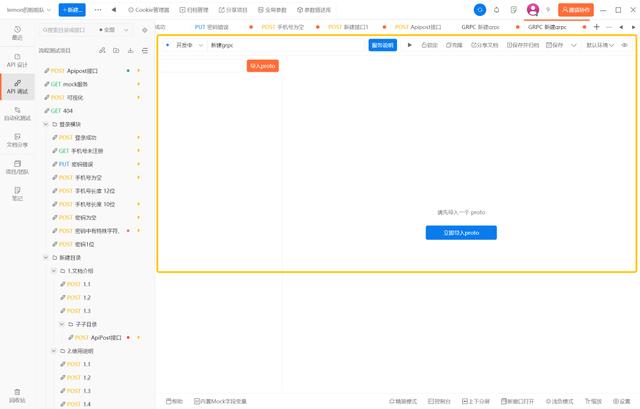Collapse the 1.文档介绍 folder
This screenshot has width=640, height=409.
53,271
